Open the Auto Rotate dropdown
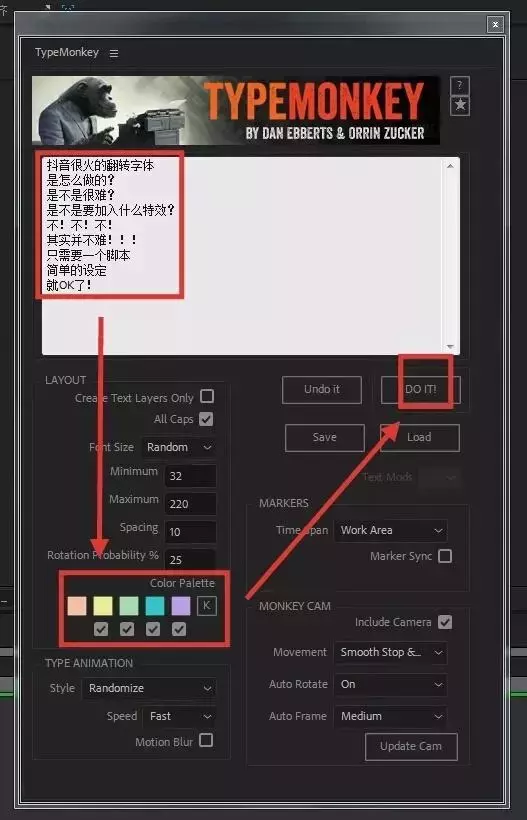The width and height of the screenshot is (527, 820). click(x=391, y=685)
